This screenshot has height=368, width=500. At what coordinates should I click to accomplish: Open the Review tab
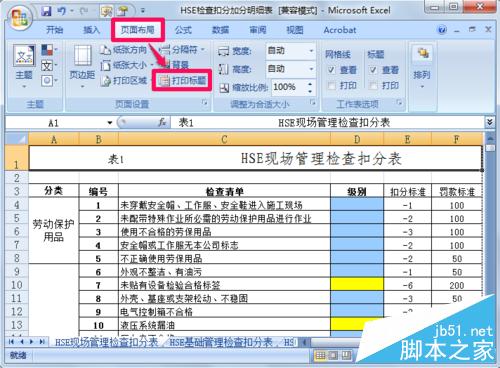tap(258, 30)
